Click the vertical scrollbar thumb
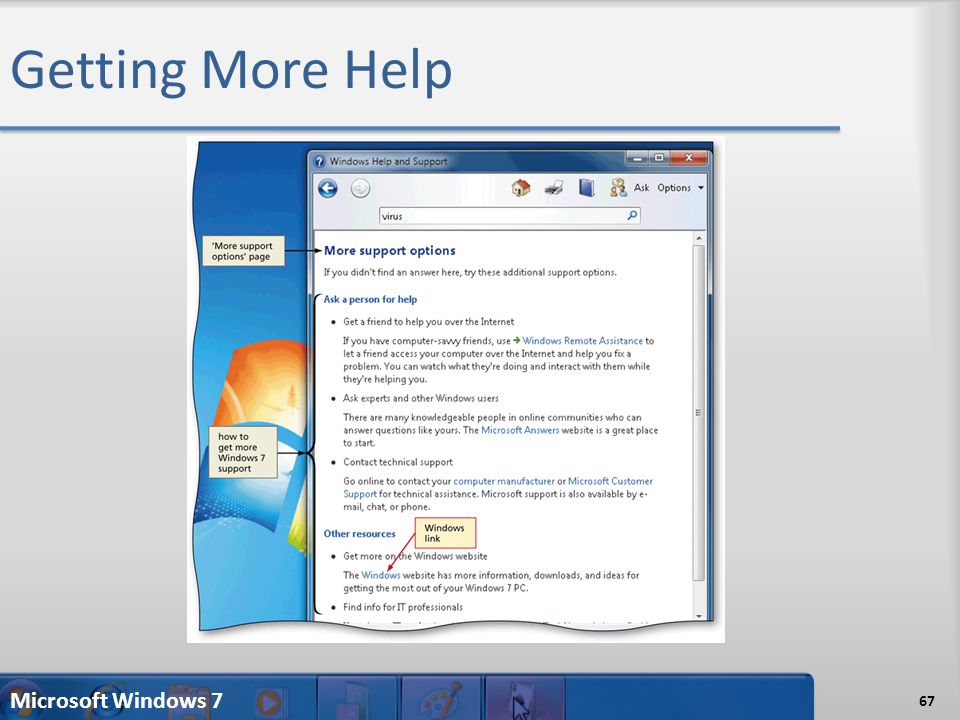960x720 pixels. pos(699,413)
